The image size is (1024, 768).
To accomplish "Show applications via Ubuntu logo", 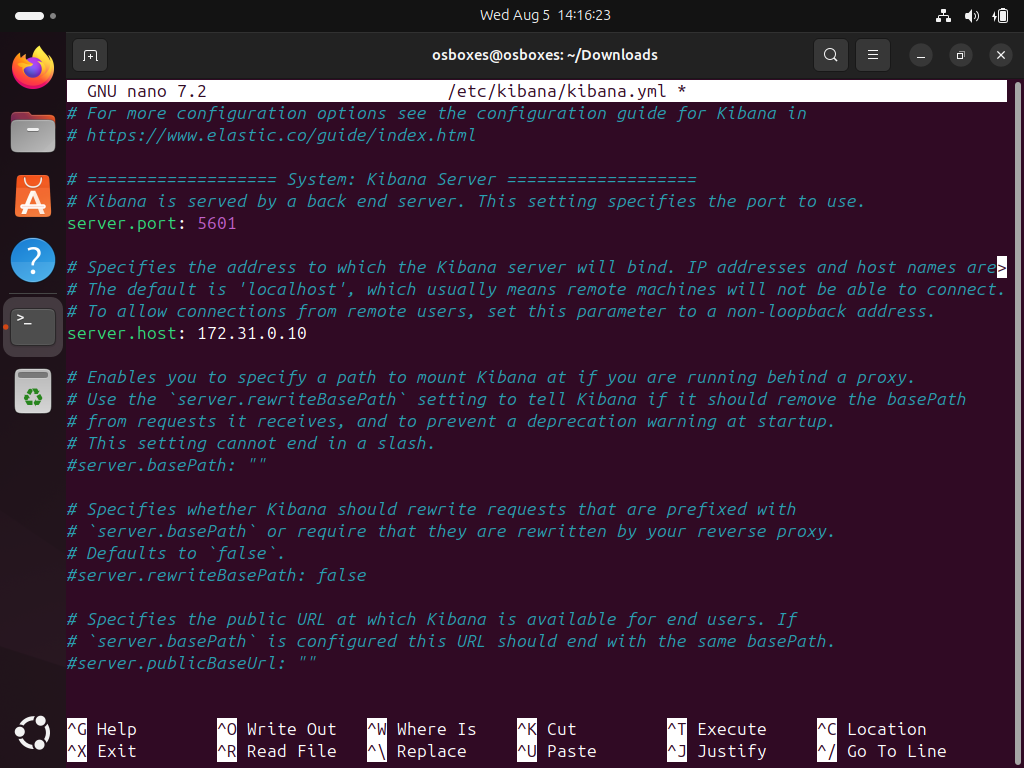I will point(33,733).
